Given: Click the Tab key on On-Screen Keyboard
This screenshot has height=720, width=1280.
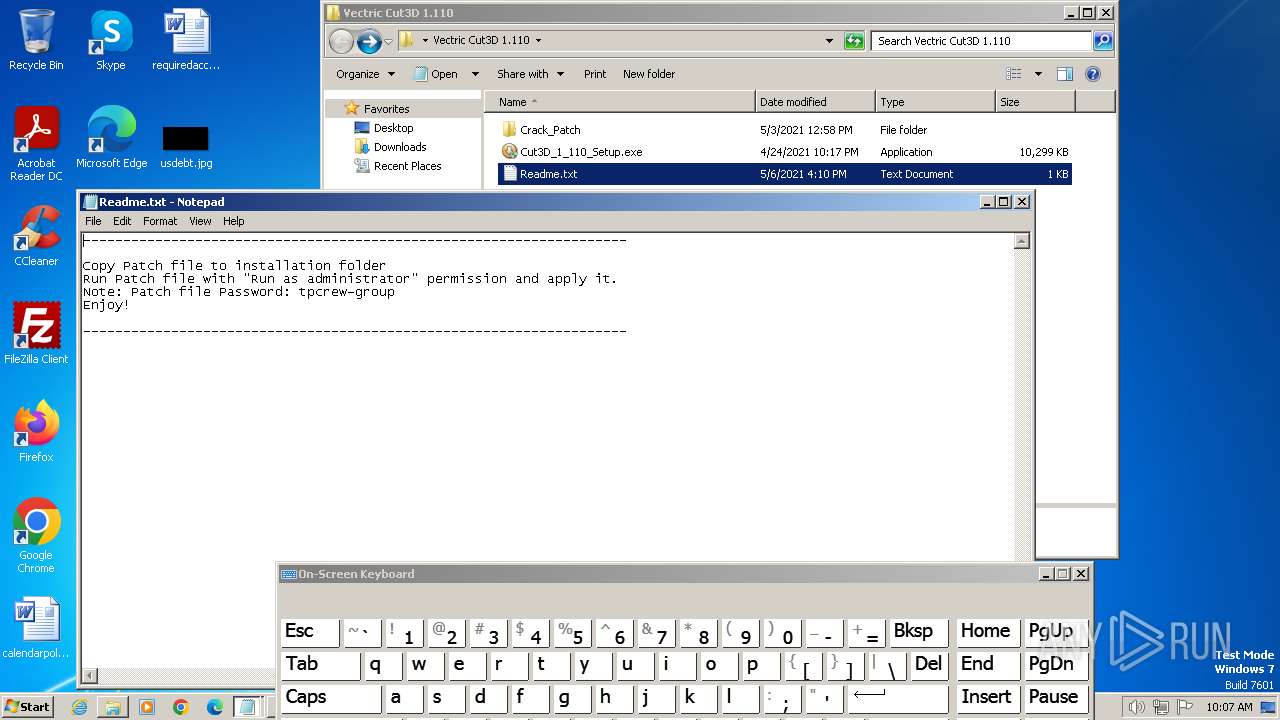Looking at the screenshot, I should click(x=320, y=665).
